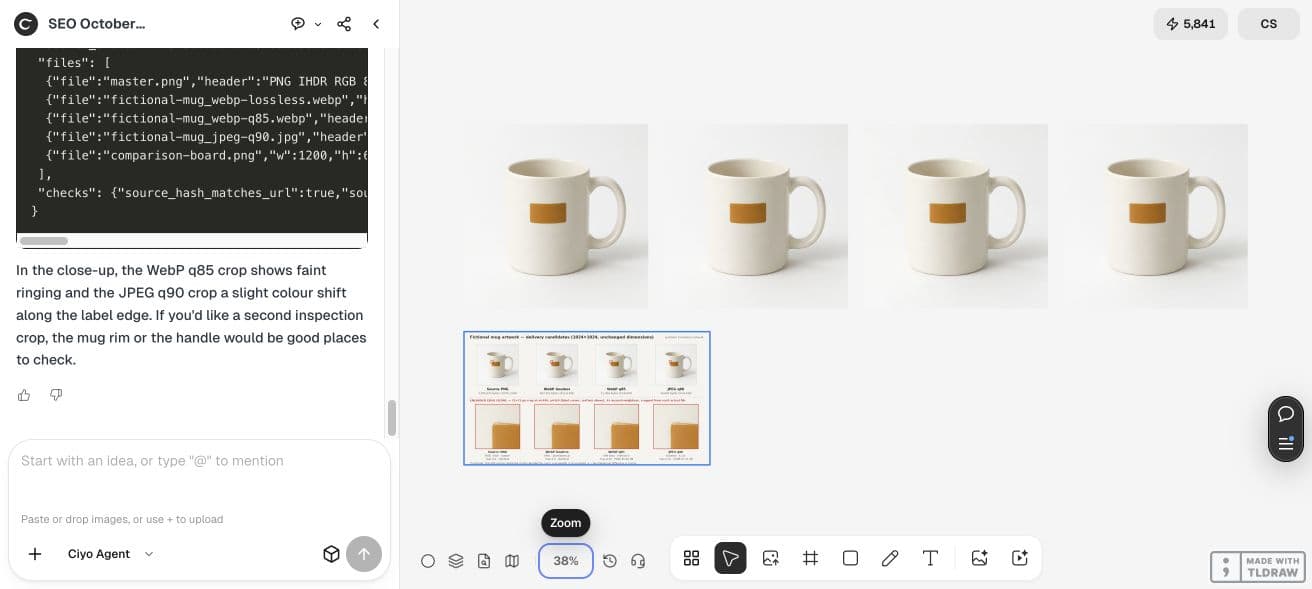Open the layers stack icon
The width and height of the screenshot is (1312, 589).
(456, 561)
